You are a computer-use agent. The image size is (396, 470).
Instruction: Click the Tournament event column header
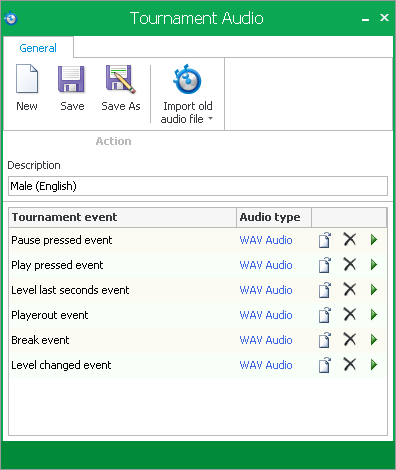pyautogui.click(x=123, y=217)
